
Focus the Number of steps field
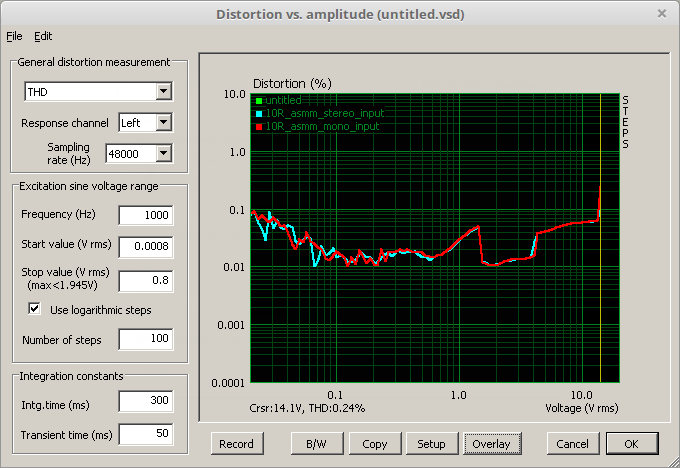145,340
